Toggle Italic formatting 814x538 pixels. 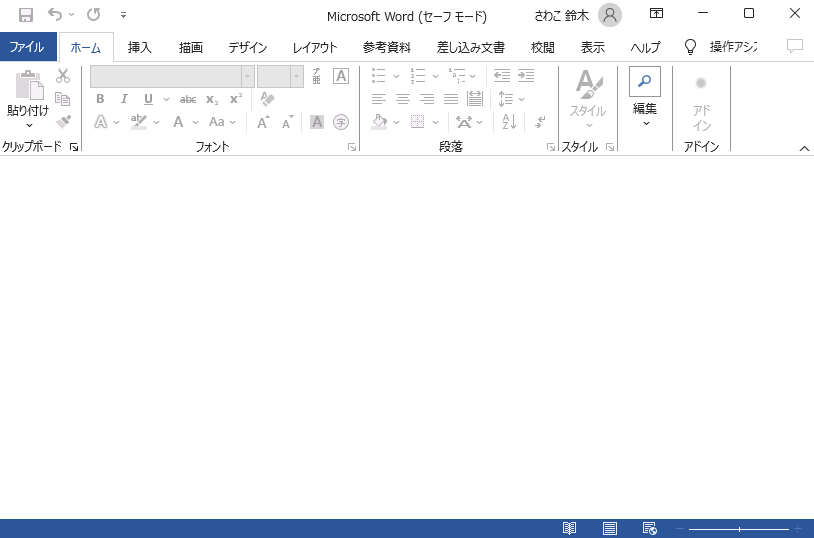pyautogui.click(x=124, y=99)
